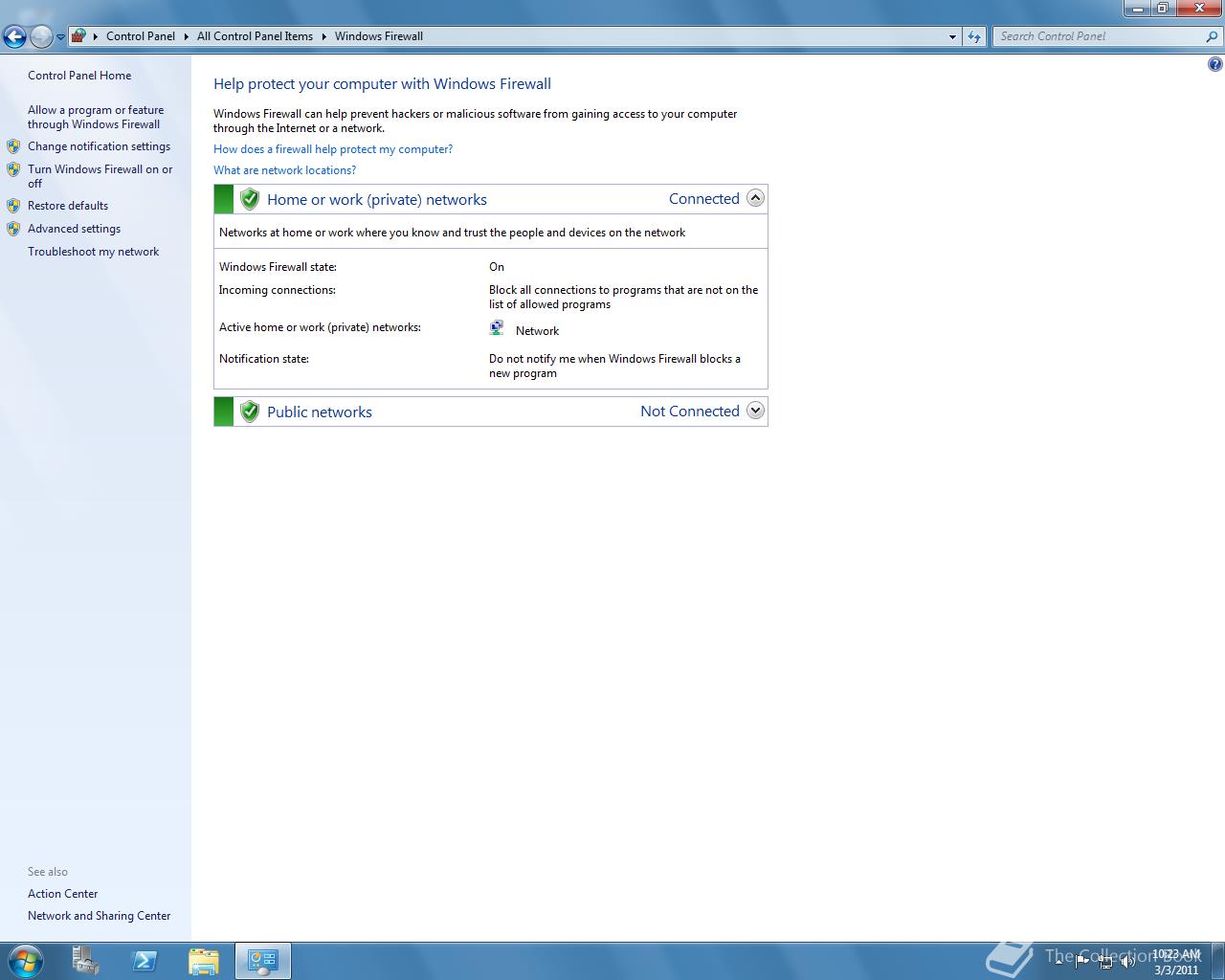1225x980 pixels.
Task: Open Troubleshoot my network
Action: 93,252
